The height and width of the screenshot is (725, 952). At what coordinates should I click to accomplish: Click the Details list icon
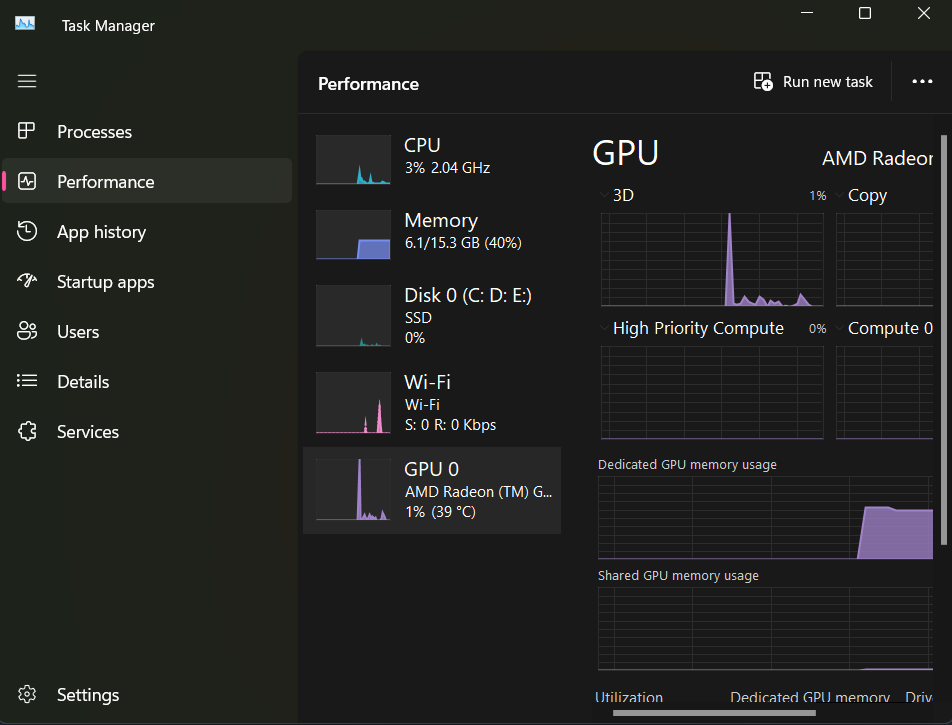(27, 381)
